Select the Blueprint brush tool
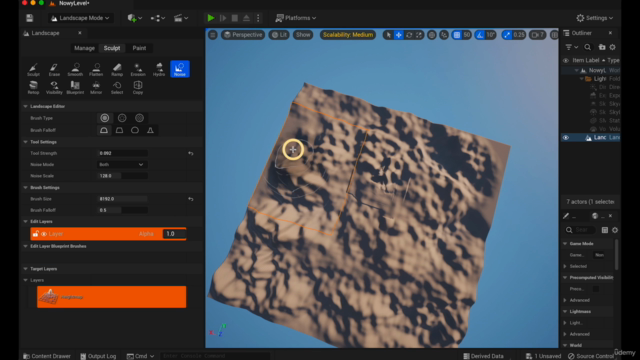 tap(75, 87)
